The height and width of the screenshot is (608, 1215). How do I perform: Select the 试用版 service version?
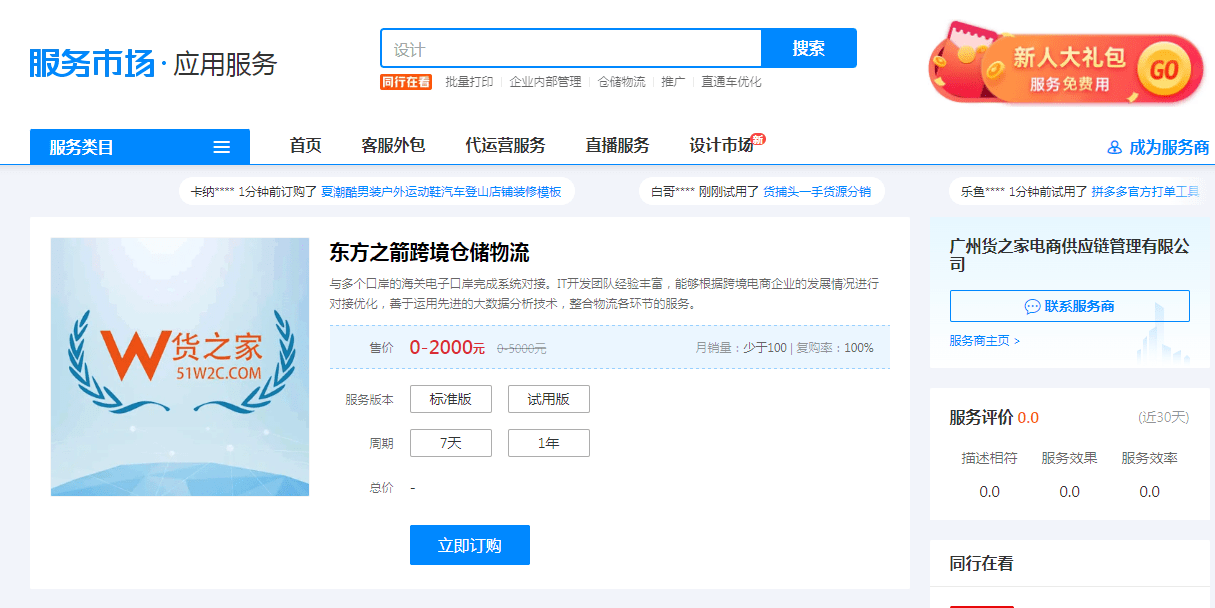point(549,399)
